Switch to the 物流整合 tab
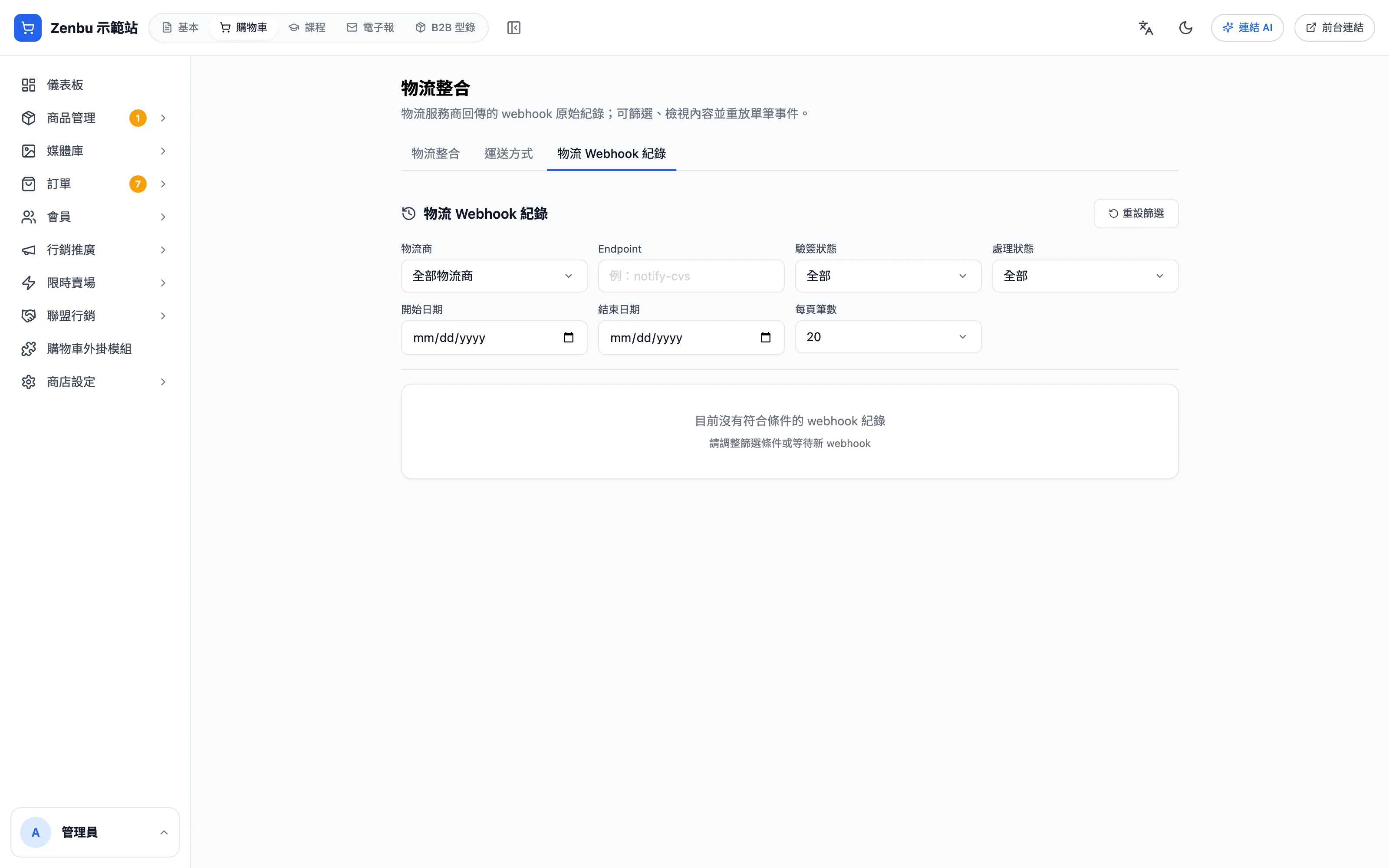 coord(436,153)
